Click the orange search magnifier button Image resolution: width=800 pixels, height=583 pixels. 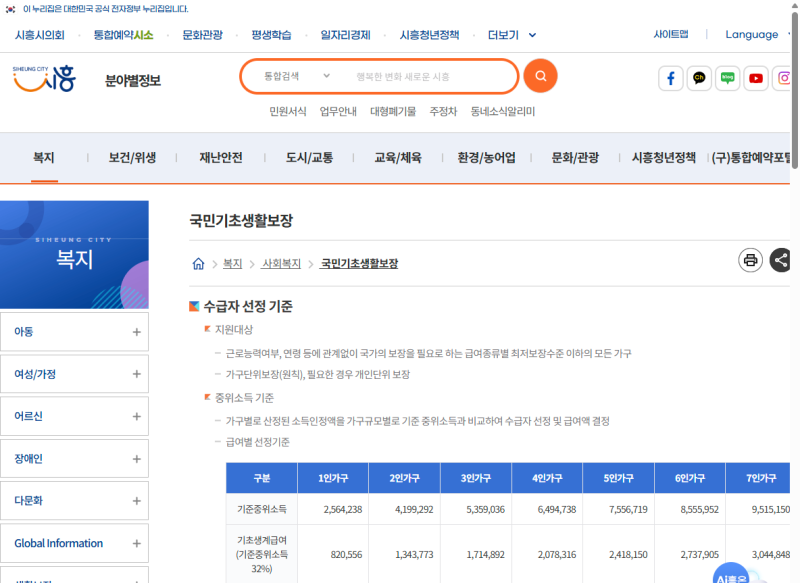[x=540, y=76]
